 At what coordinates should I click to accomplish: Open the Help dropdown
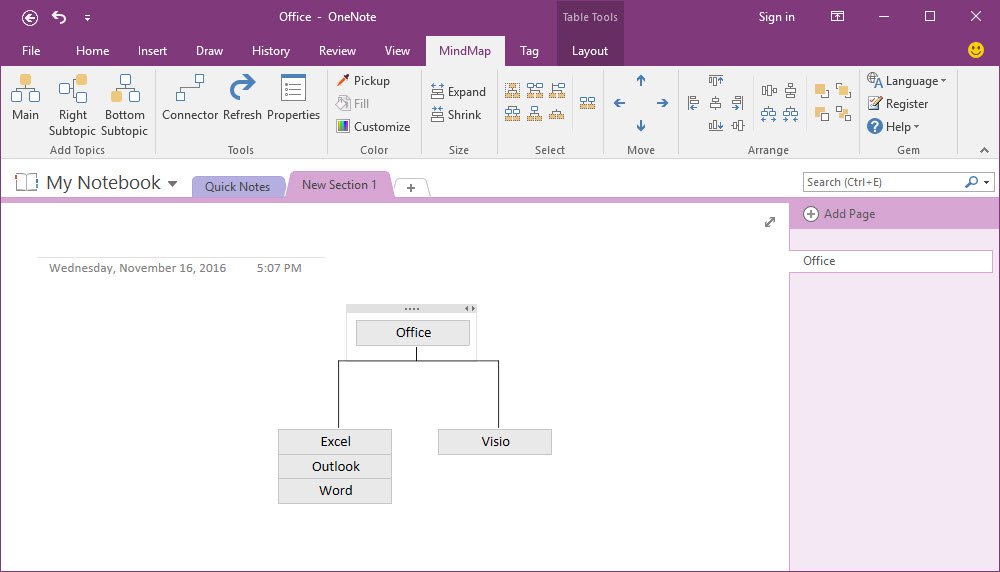893,126
